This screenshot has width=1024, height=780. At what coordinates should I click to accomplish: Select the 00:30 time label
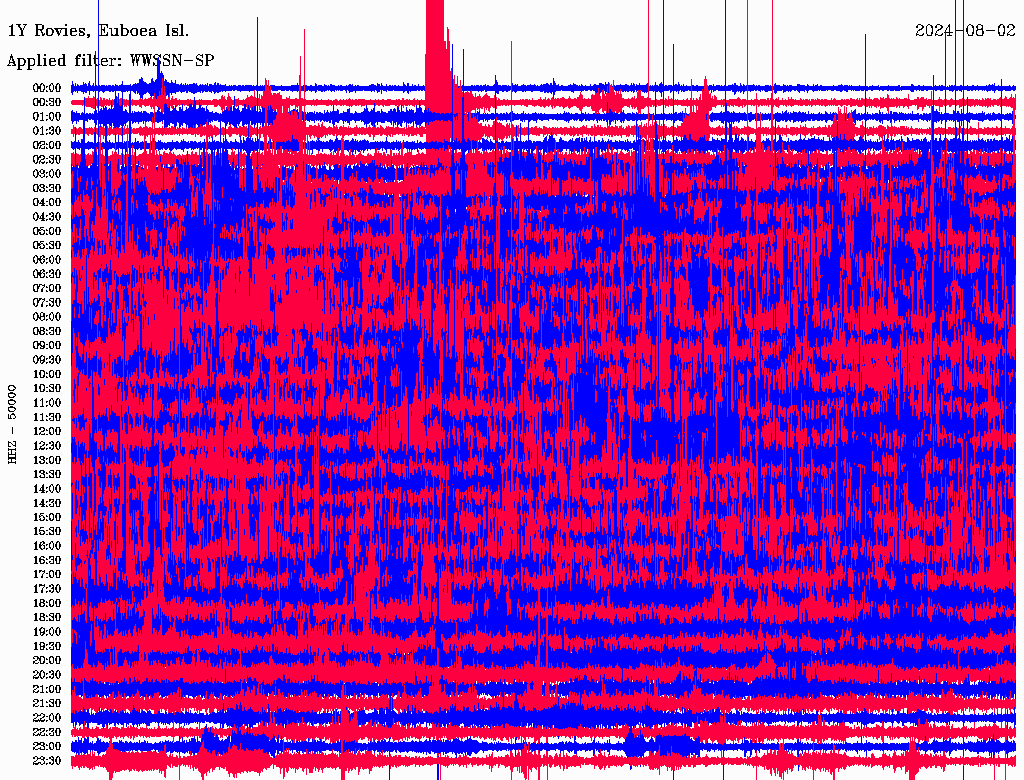47,103
